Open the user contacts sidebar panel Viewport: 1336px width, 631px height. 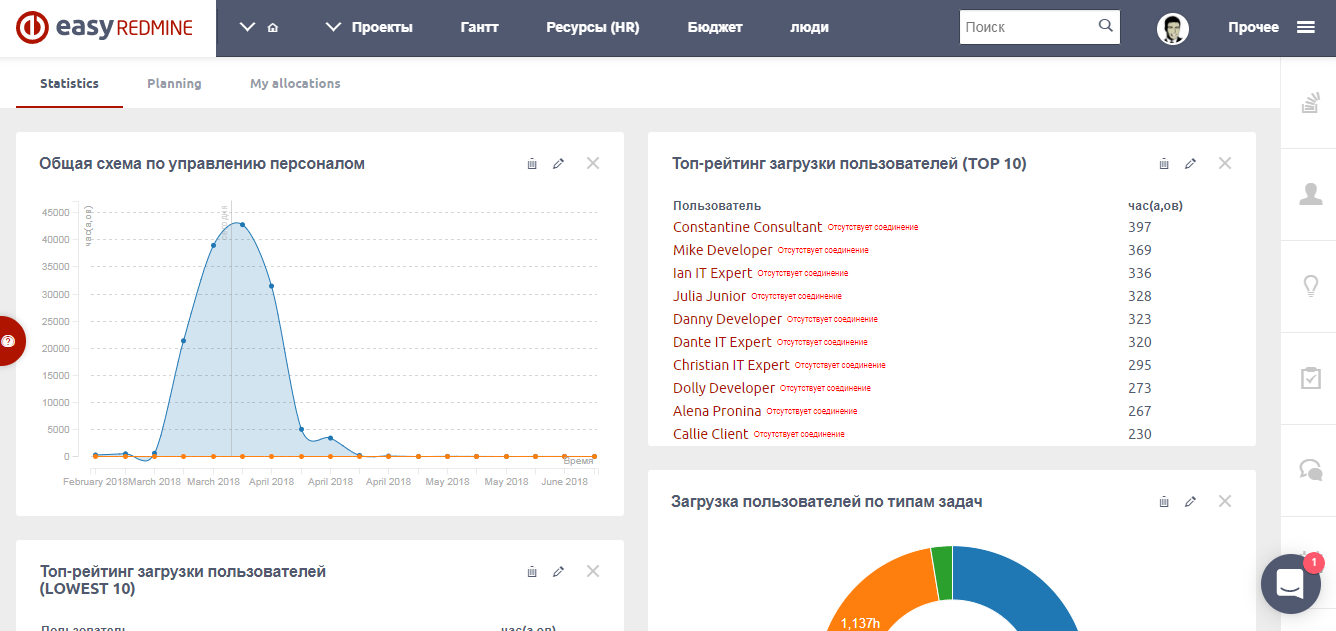point(1310,196)
